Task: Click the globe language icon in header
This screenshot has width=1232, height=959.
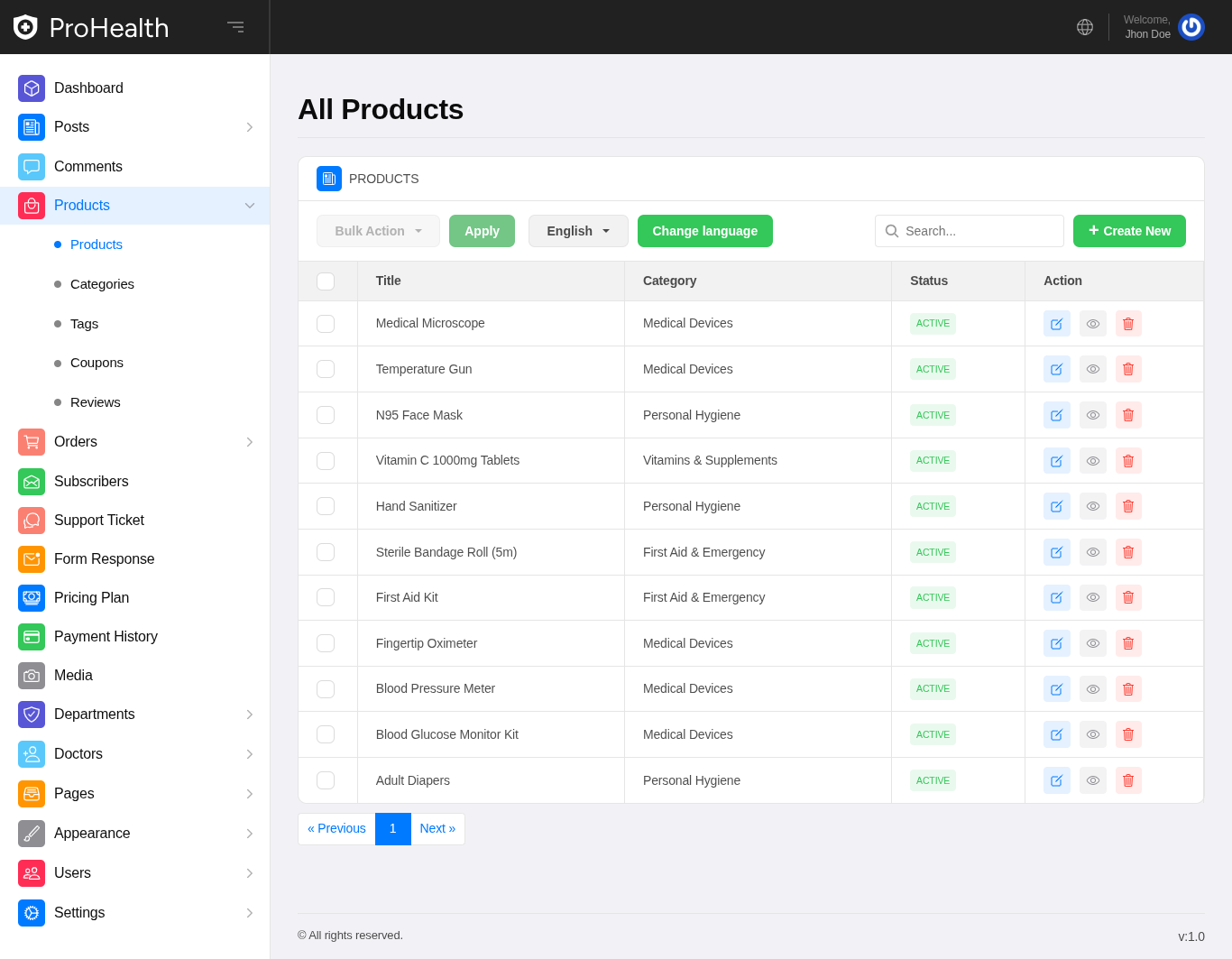Action: (x=1085, y=27)
